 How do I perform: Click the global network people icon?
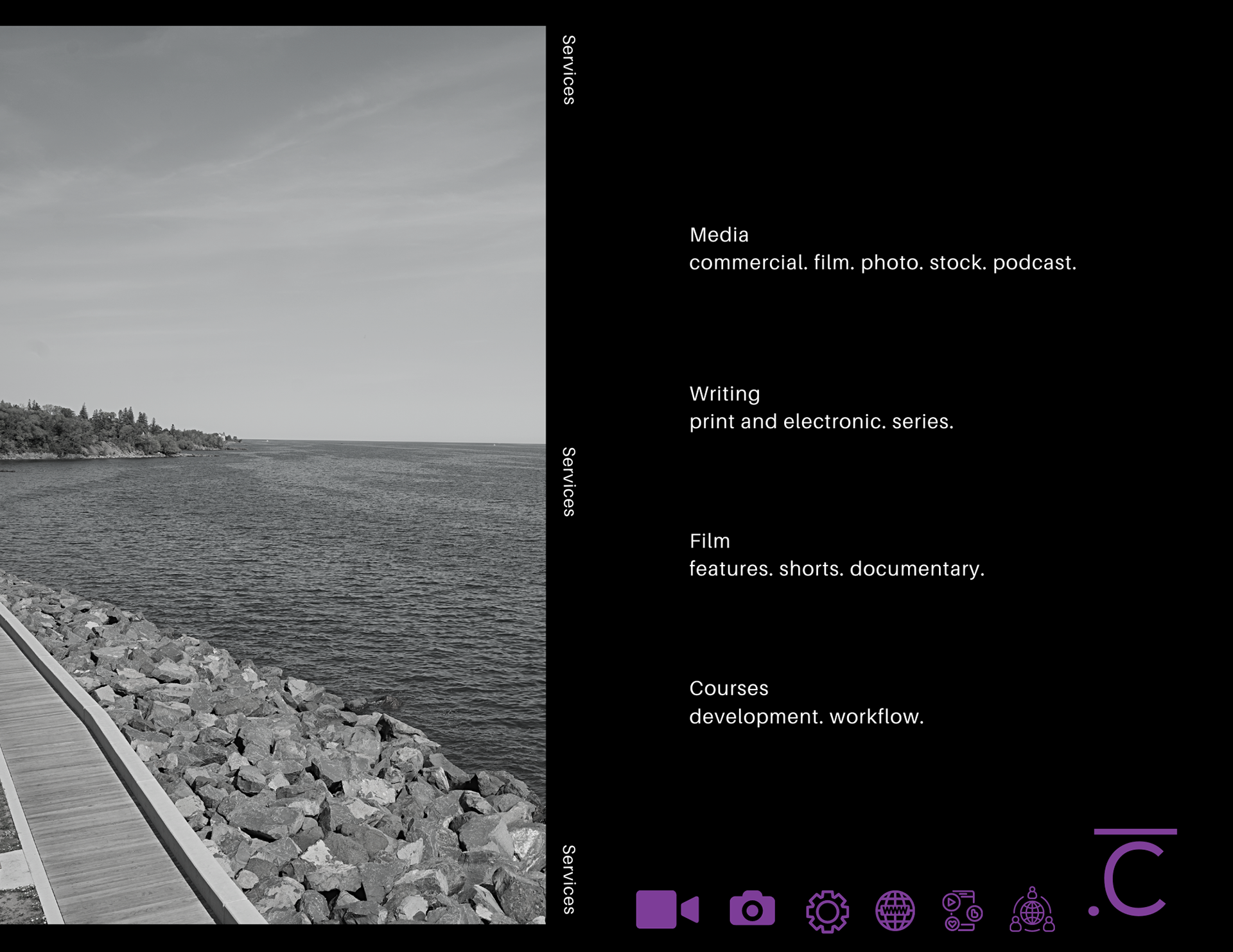pos(1032,910)
